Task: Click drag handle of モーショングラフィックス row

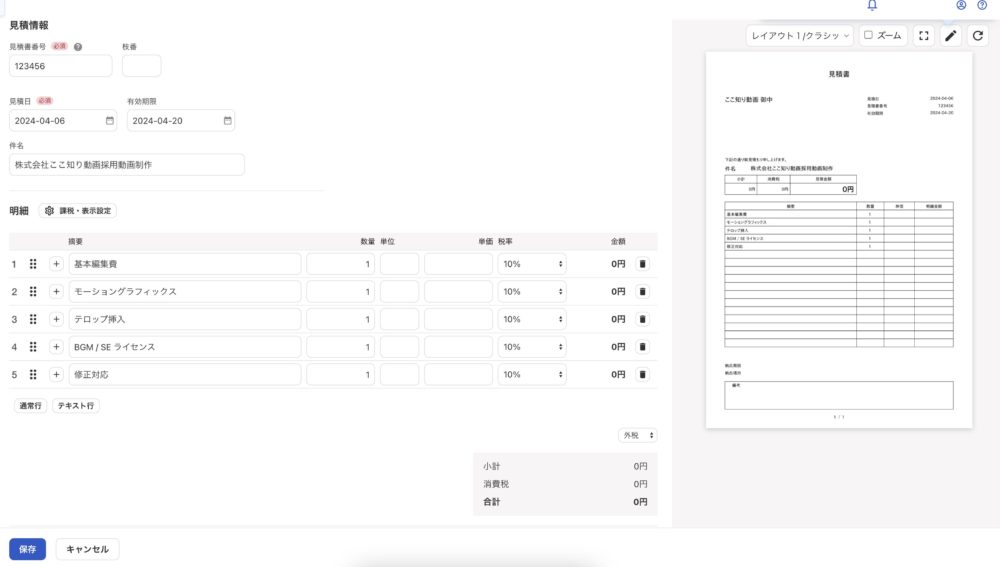Action: click(x=33, y=292)
